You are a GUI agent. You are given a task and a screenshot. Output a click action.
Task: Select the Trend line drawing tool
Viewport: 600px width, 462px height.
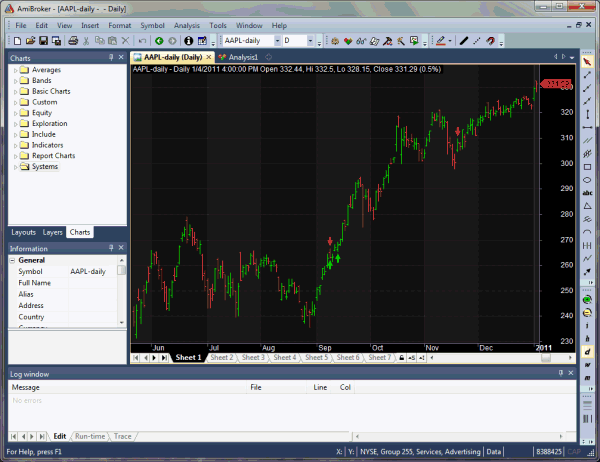coord(587,75)
